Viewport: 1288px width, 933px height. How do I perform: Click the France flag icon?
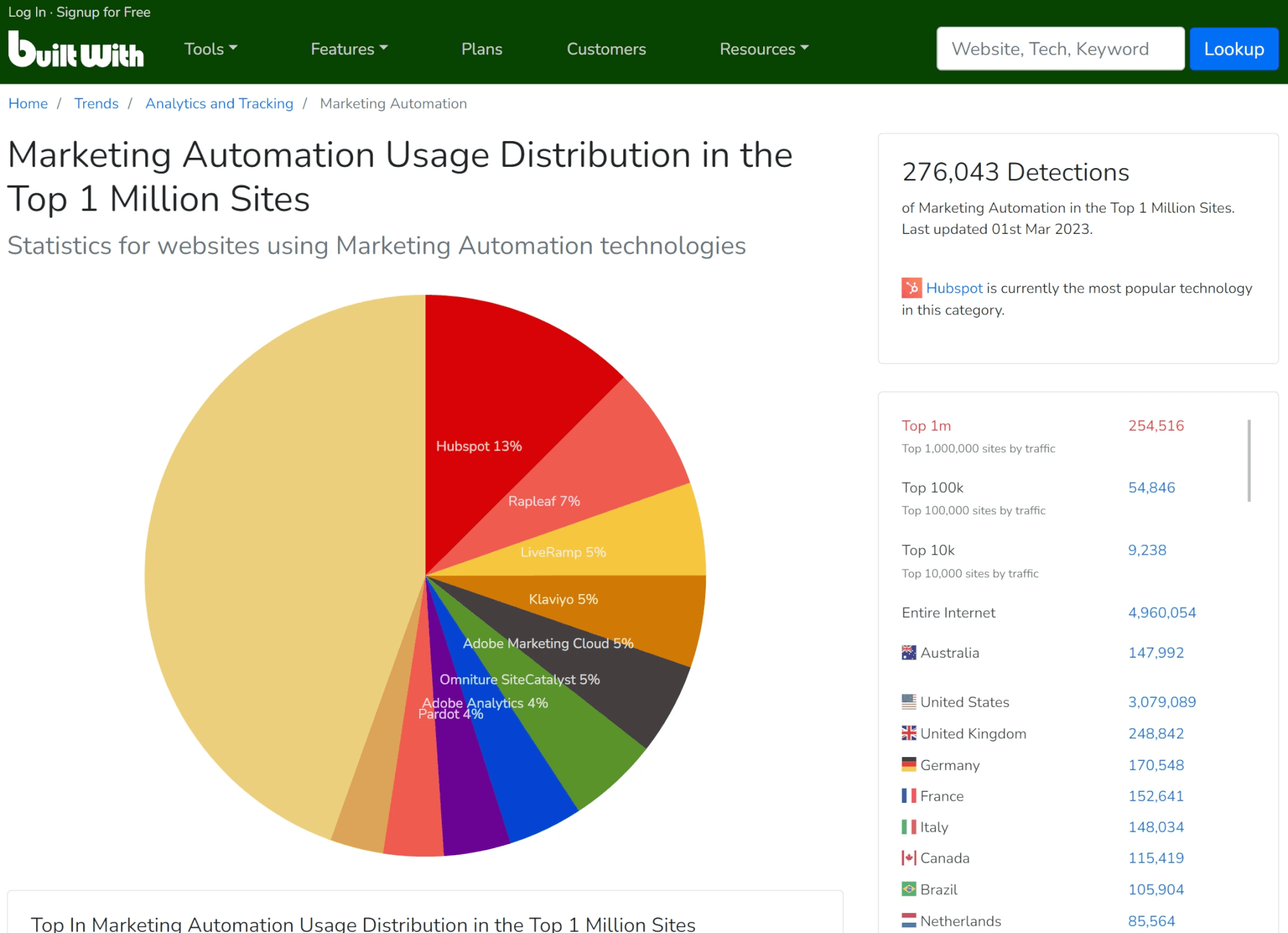[x=909, y=796]
